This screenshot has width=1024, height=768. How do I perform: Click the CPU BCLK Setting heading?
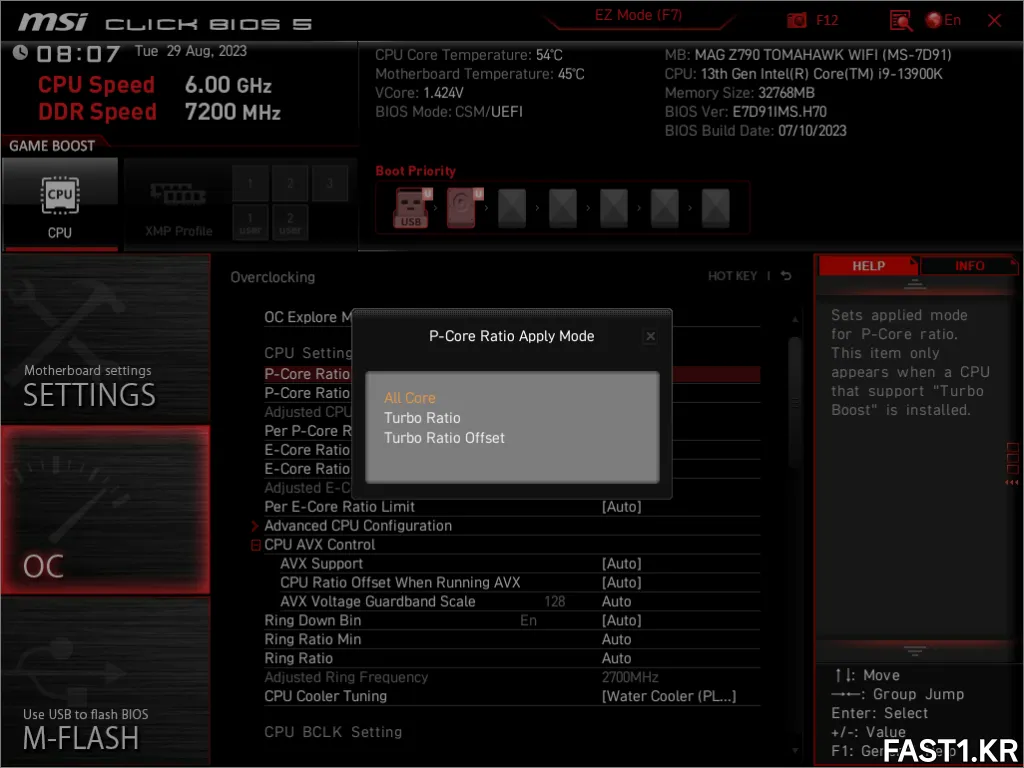(x=333, y=732)
